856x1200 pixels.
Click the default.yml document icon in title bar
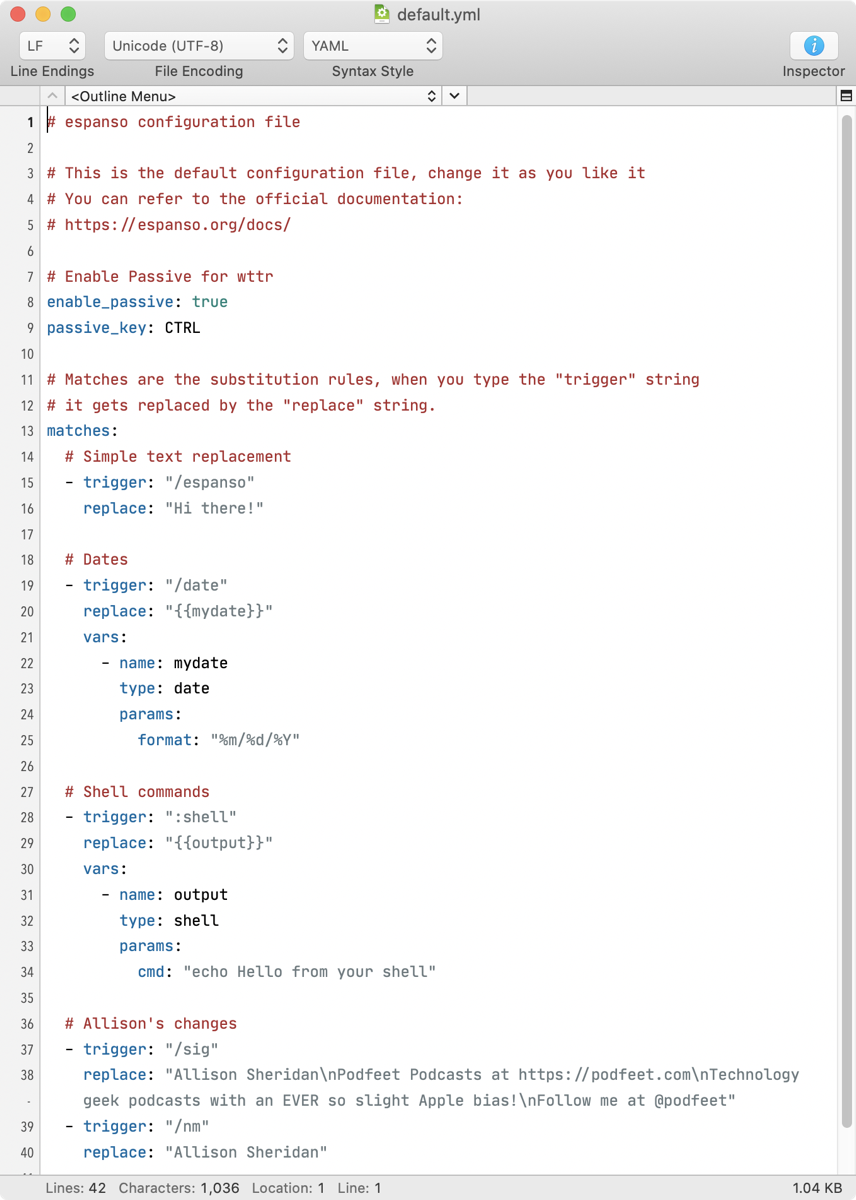pos(382,14)
